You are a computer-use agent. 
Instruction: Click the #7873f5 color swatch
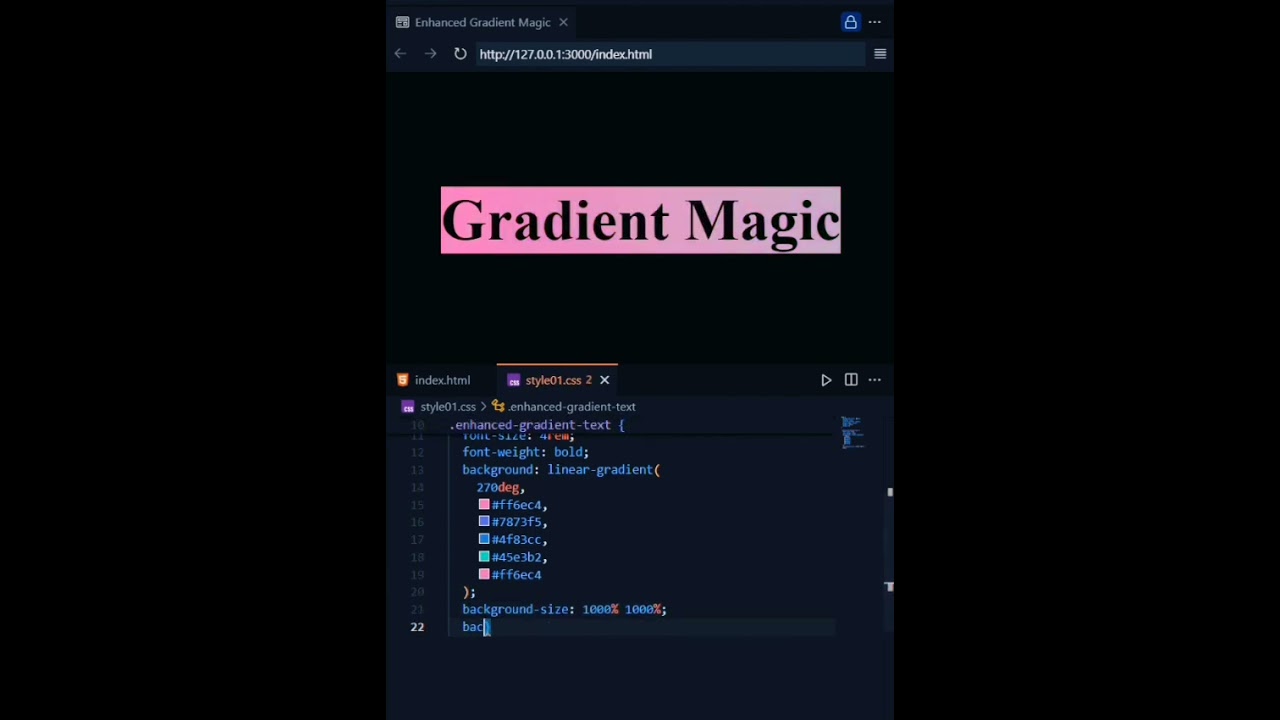click(x=484, y=522)
